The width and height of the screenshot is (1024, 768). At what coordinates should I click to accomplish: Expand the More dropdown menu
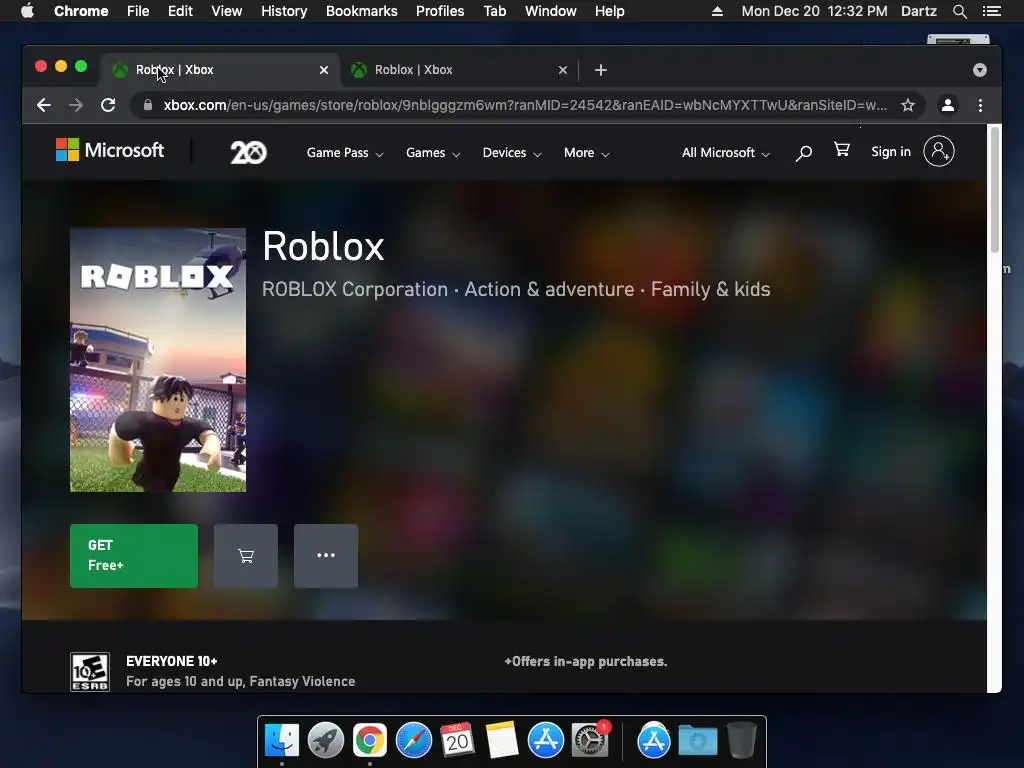point(586,153)
